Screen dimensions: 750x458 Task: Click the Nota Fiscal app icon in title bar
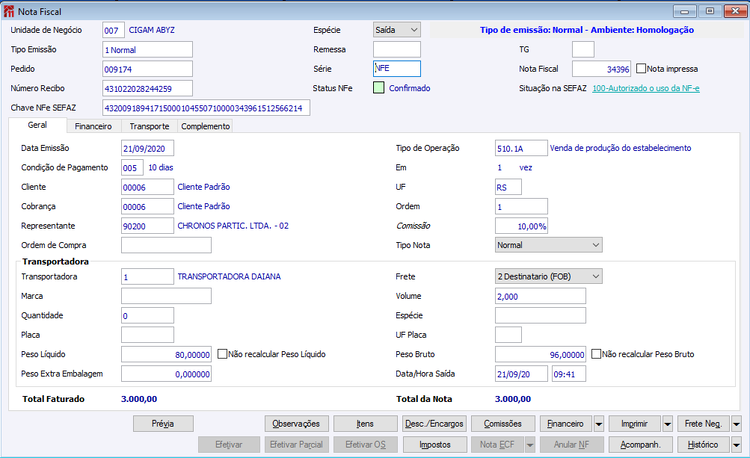tap(9, 11)
